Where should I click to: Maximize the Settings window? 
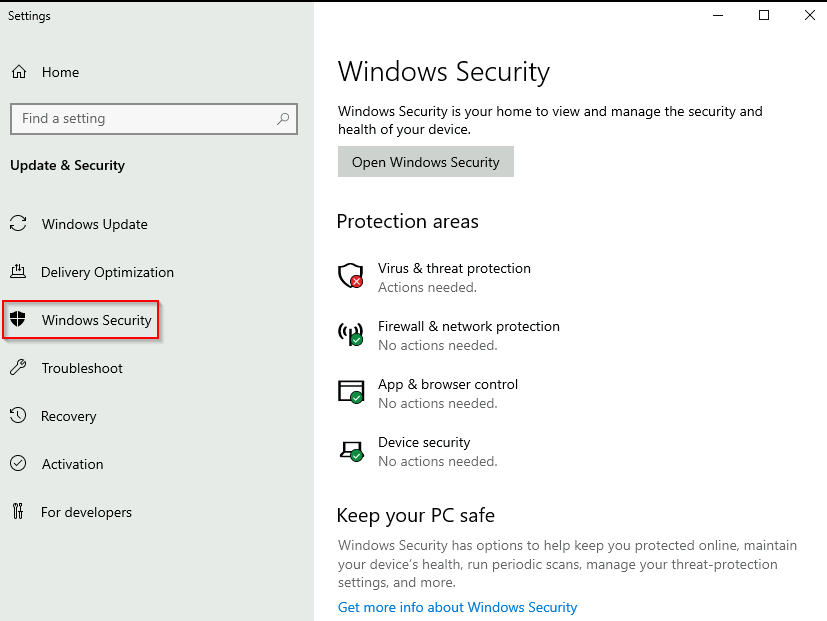coord(764,15)
